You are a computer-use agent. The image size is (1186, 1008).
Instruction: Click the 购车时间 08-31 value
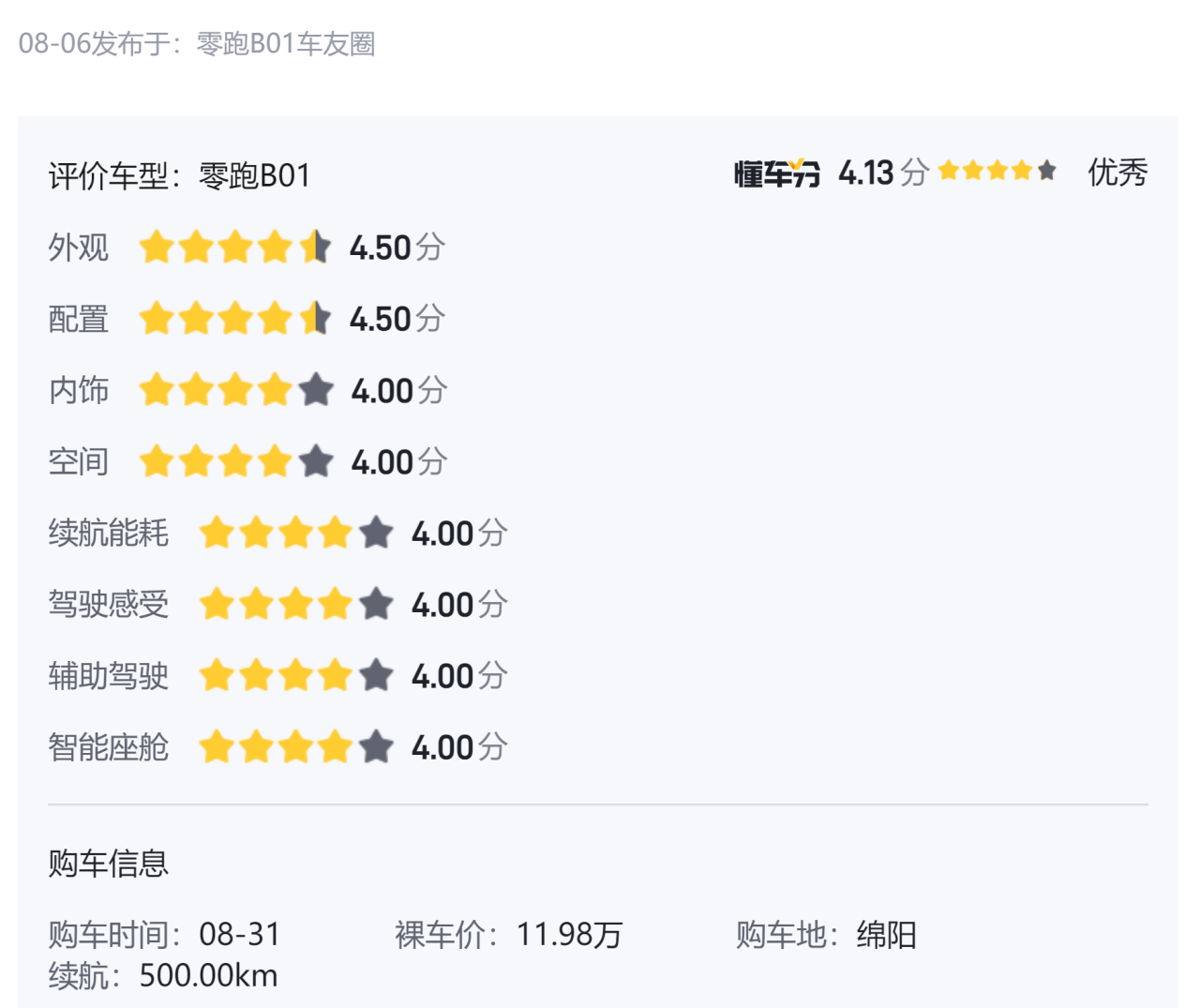[x=239, y=934]
